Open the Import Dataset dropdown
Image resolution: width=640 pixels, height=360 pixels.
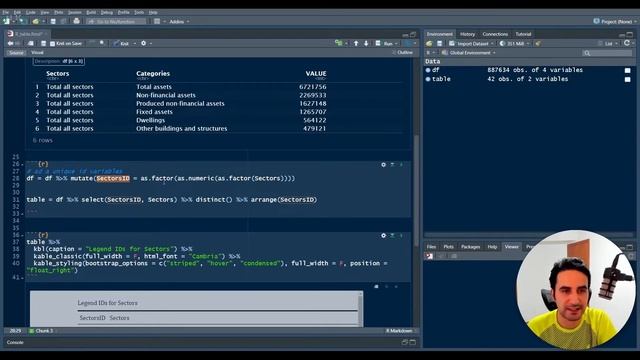point(472,44)
